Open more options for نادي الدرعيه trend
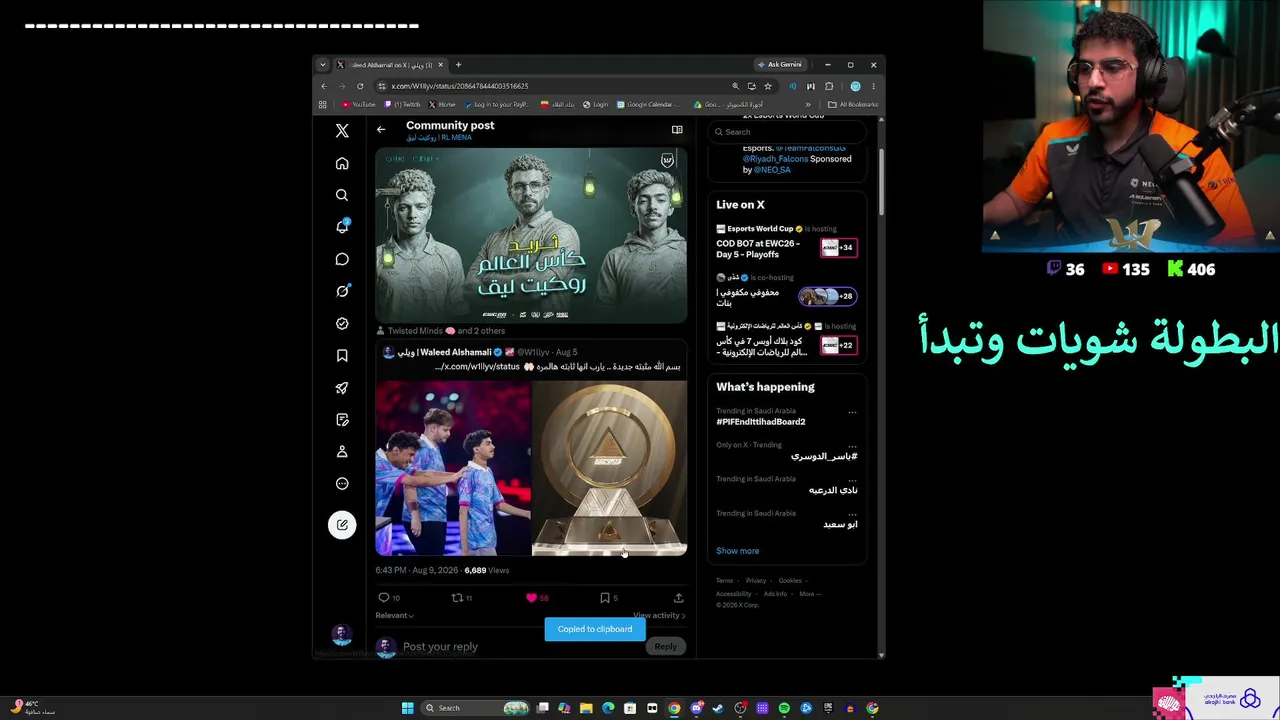 click(852, 479)
